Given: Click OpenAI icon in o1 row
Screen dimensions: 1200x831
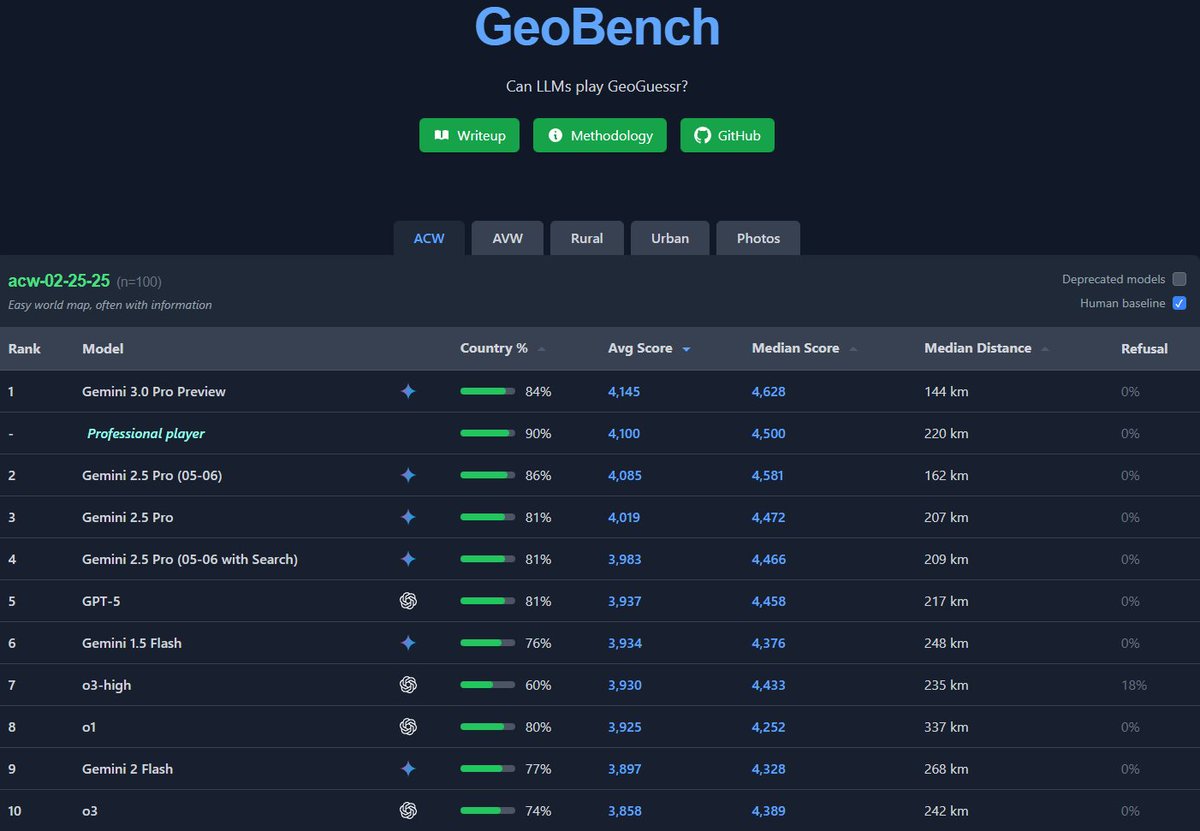Looking at the screenshot, I should click(408, 727).
